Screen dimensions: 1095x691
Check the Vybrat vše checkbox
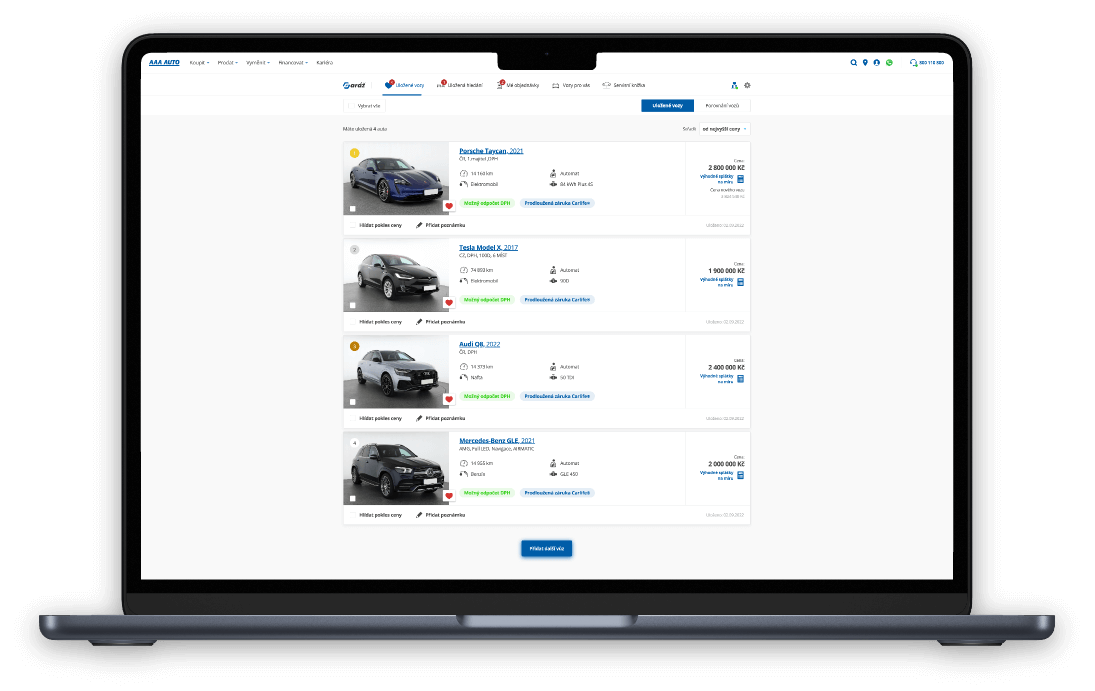(351, 106)
